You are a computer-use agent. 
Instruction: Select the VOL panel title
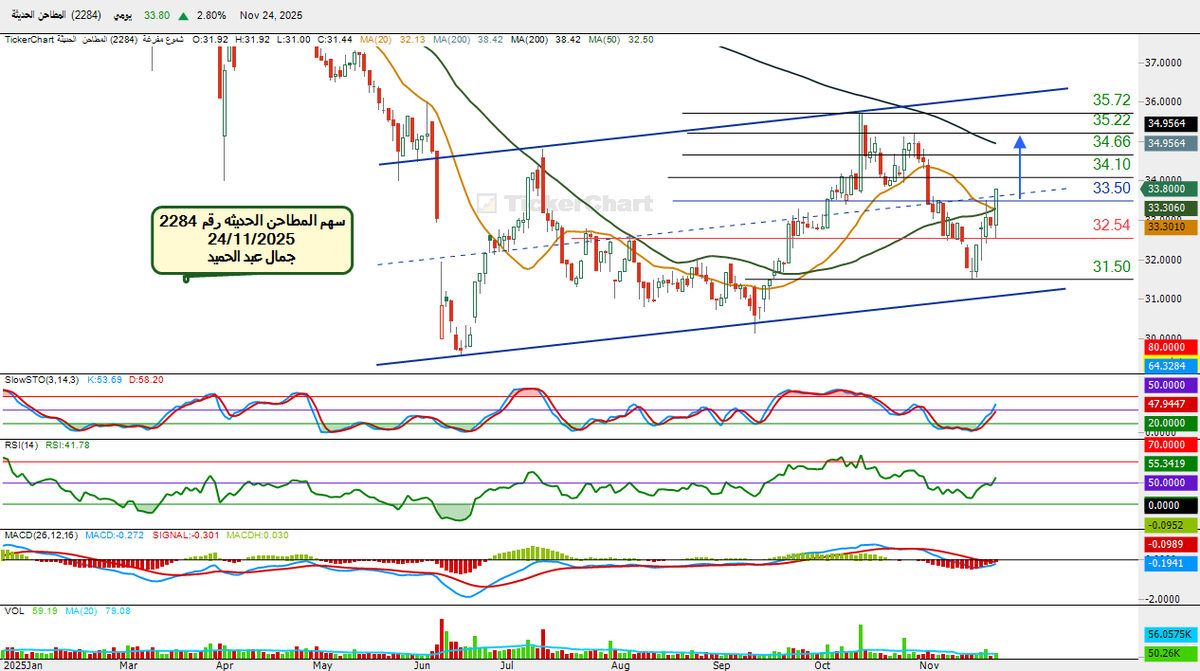[14, 609]
